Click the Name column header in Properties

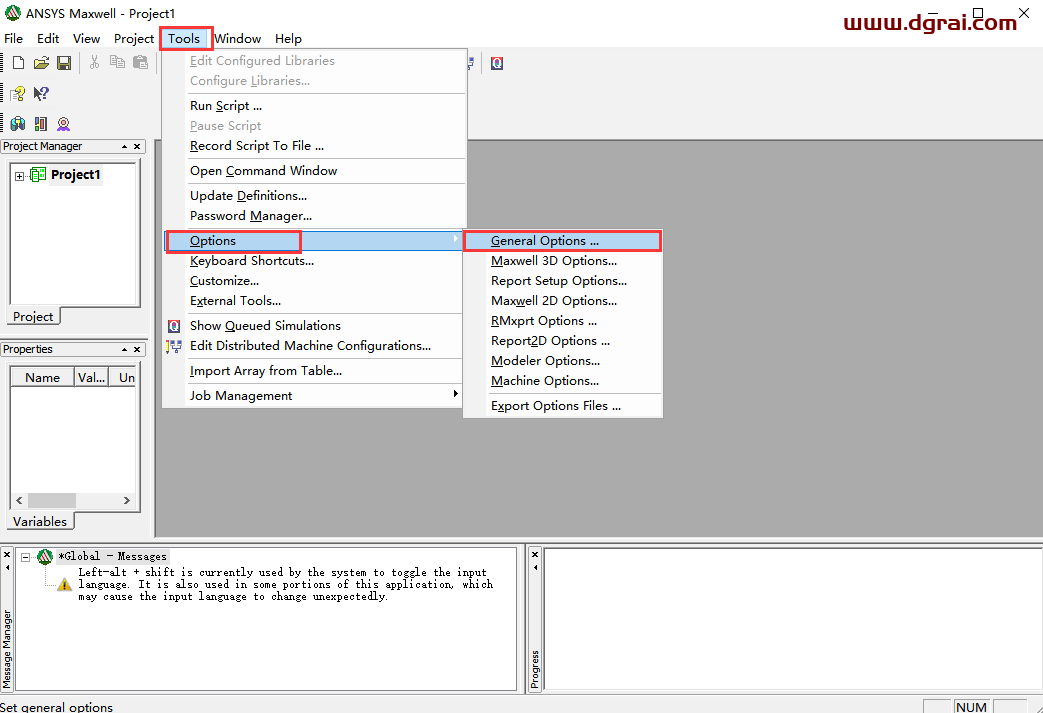[43, 377]
